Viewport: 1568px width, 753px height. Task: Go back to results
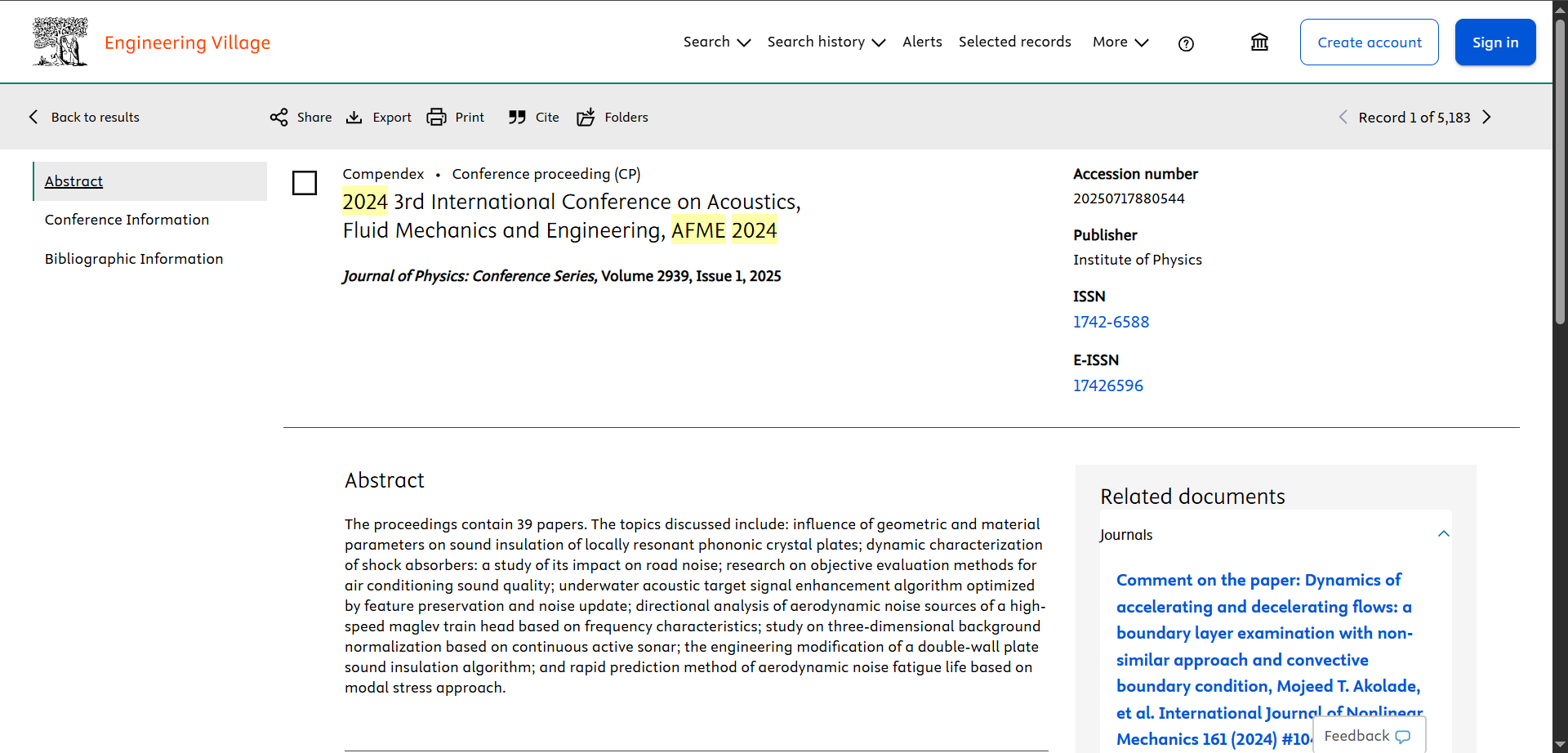[84, 117]
